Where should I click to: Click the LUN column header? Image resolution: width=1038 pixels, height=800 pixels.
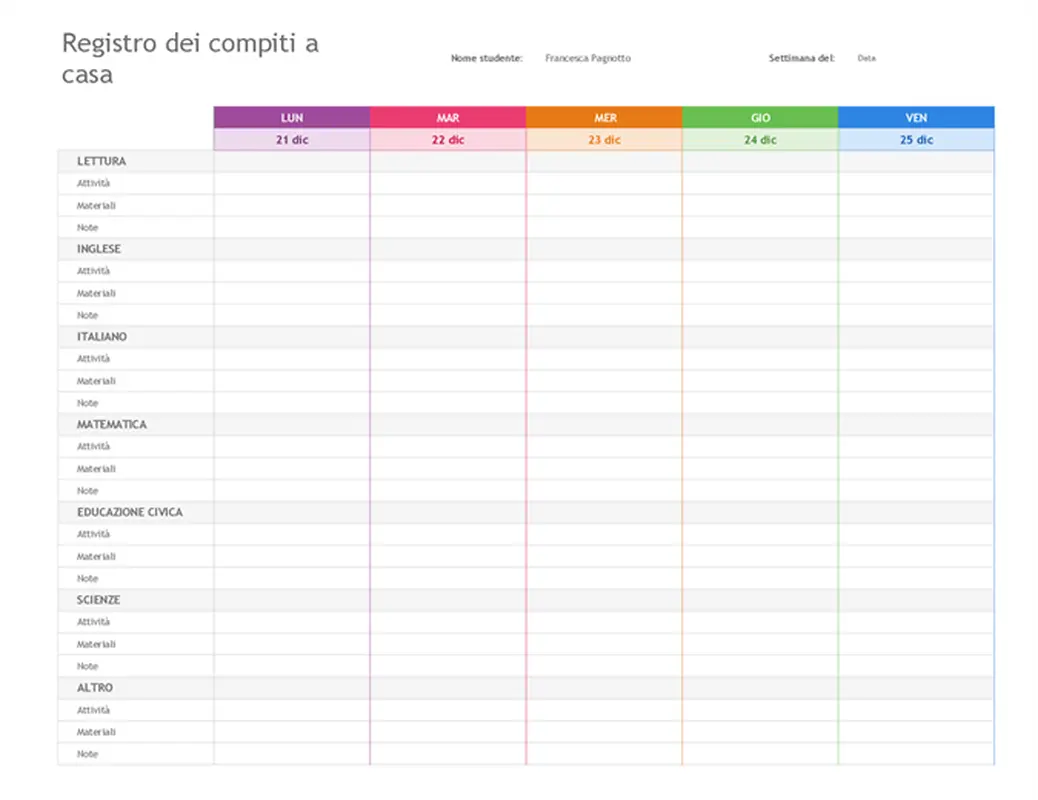coord(291,117)
